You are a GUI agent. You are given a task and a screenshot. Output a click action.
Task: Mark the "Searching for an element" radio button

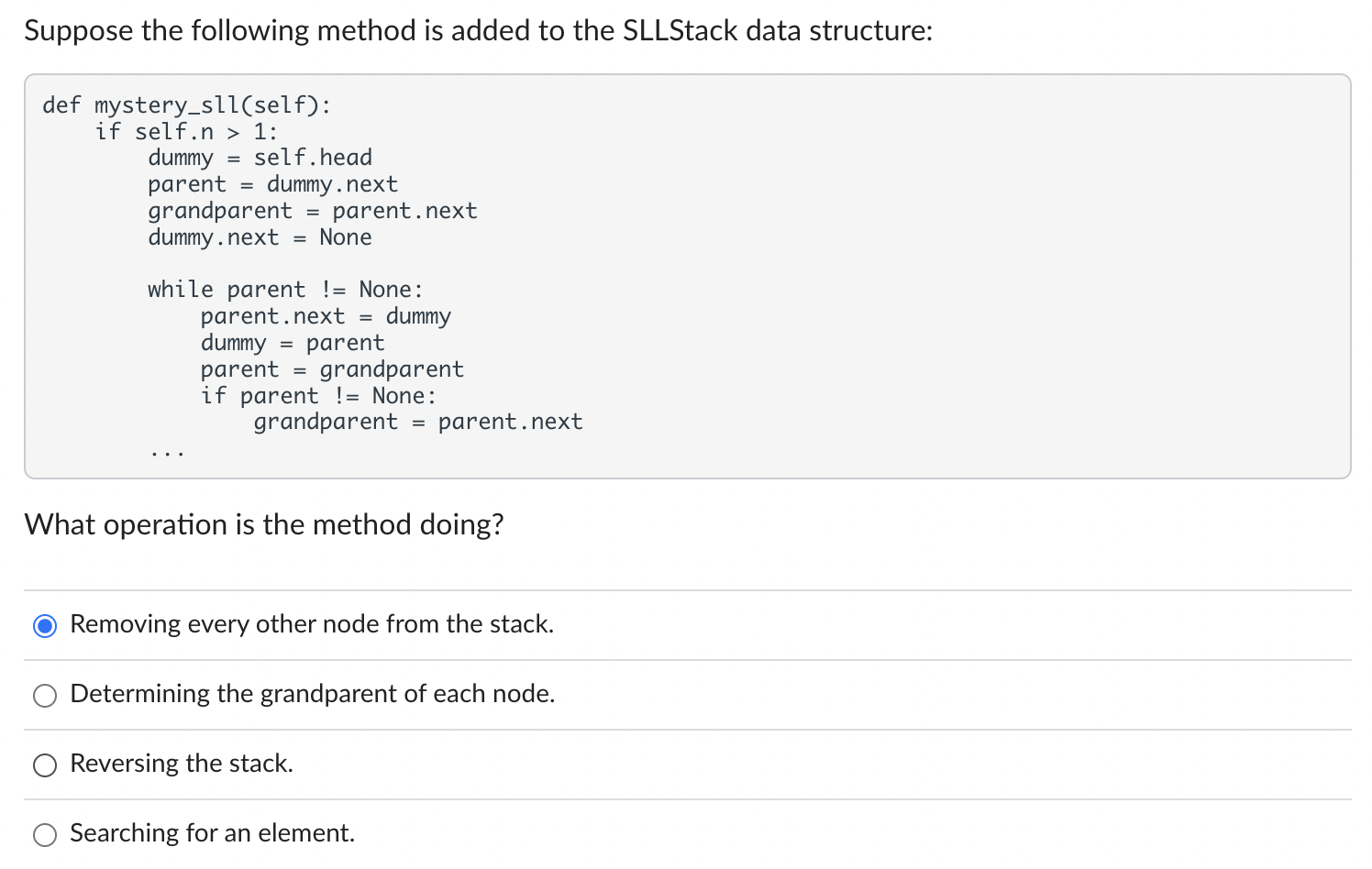tap(45, 835)
